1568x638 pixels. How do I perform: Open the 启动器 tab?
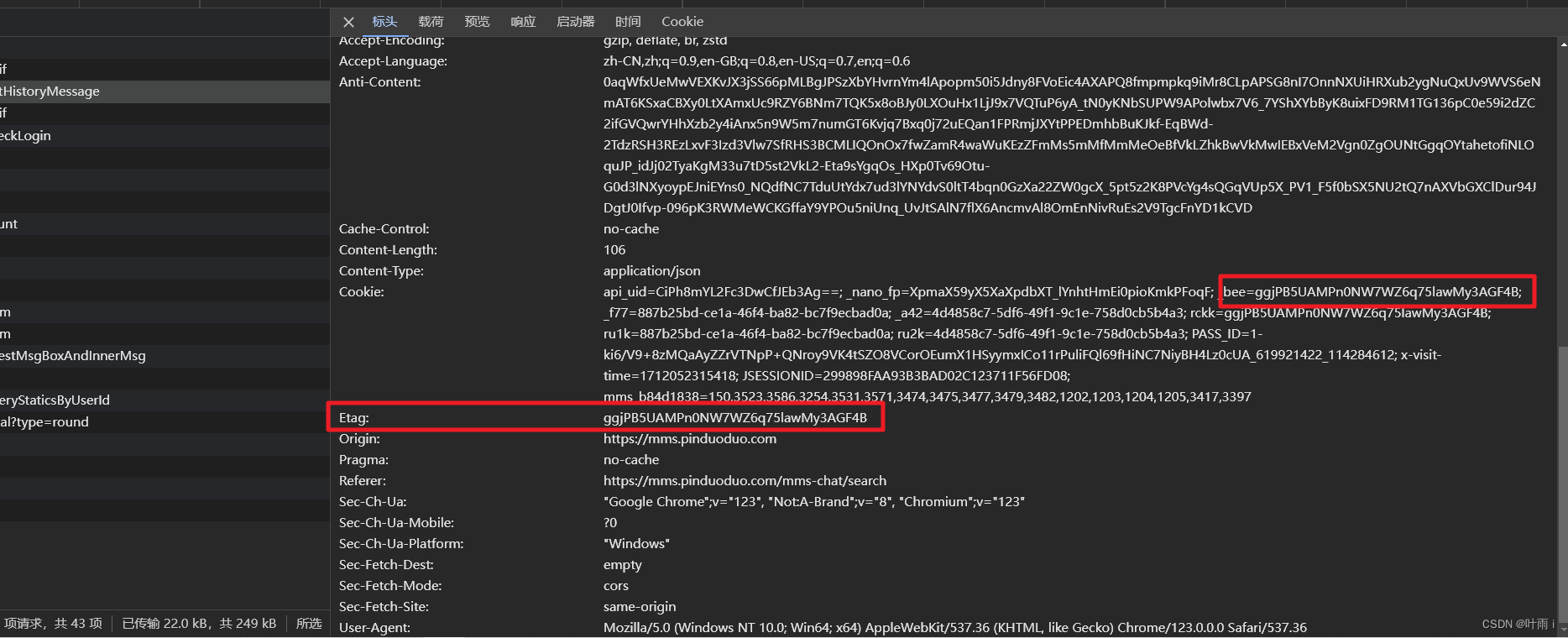(575, 22)
